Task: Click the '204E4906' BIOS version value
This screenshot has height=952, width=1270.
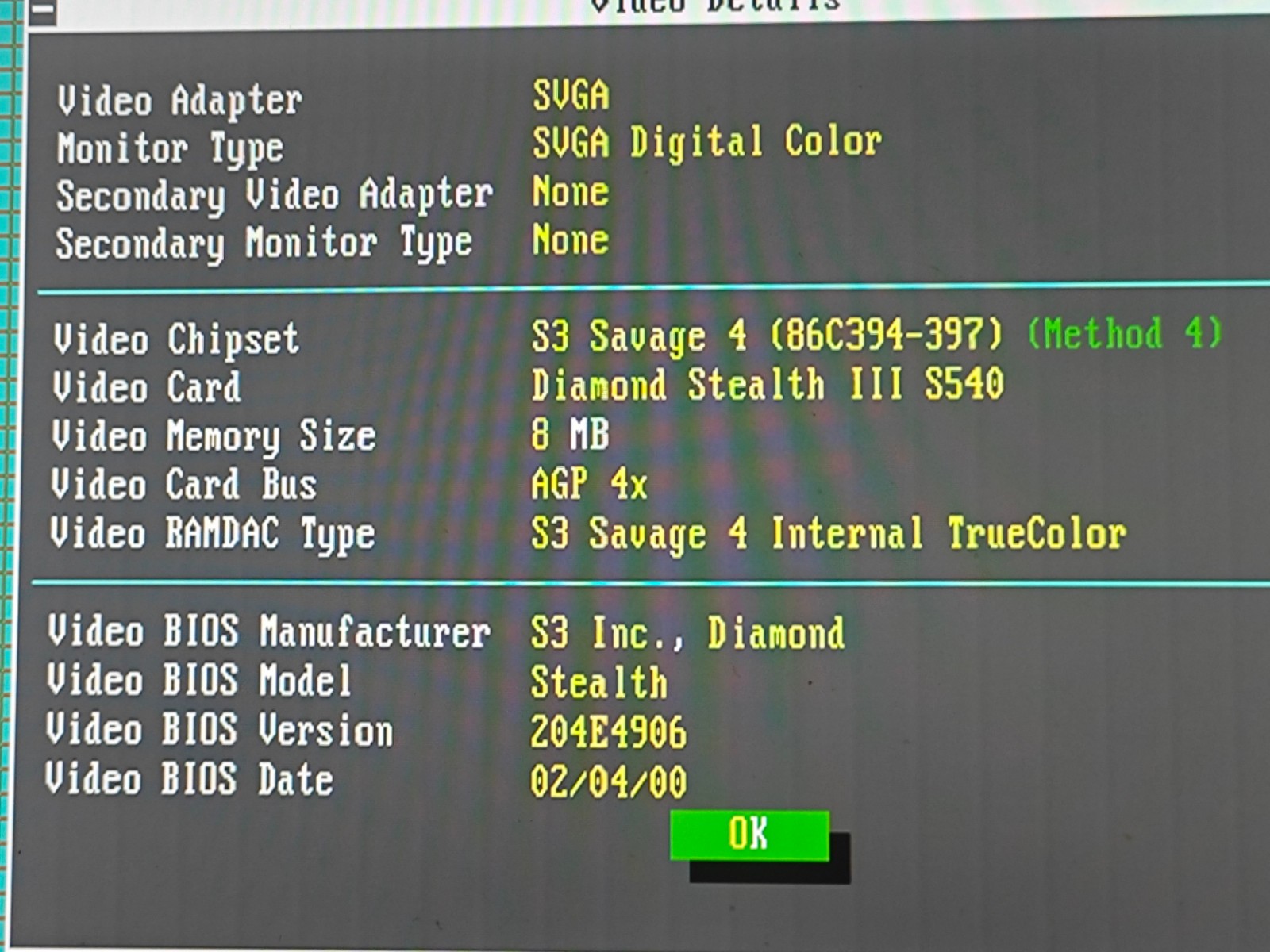Action: [609, 731]
